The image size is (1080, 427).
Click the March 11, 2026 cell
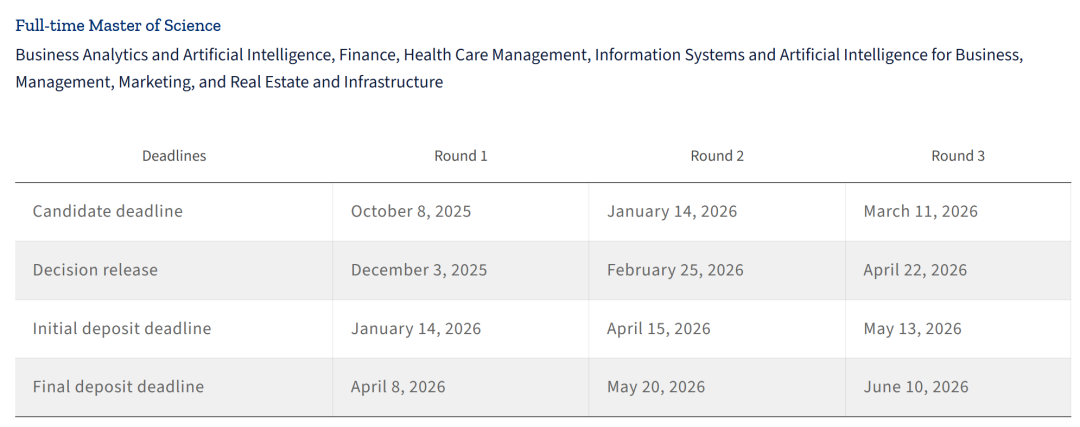pyautogui.click(x=921, y=212)
